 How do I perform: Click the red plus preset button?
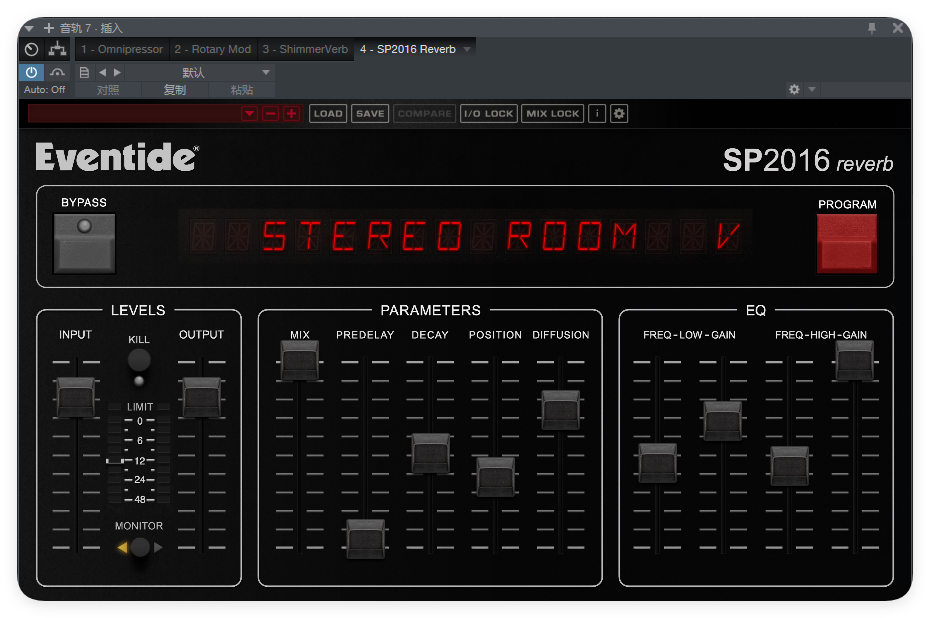292,113
